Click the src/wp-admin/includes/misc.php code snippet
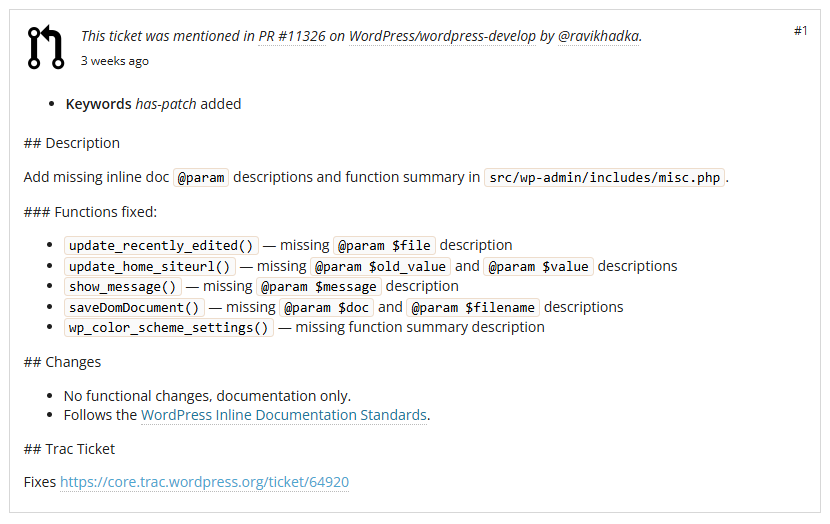This screenshot has width=830, height=524. coord(604,177)
